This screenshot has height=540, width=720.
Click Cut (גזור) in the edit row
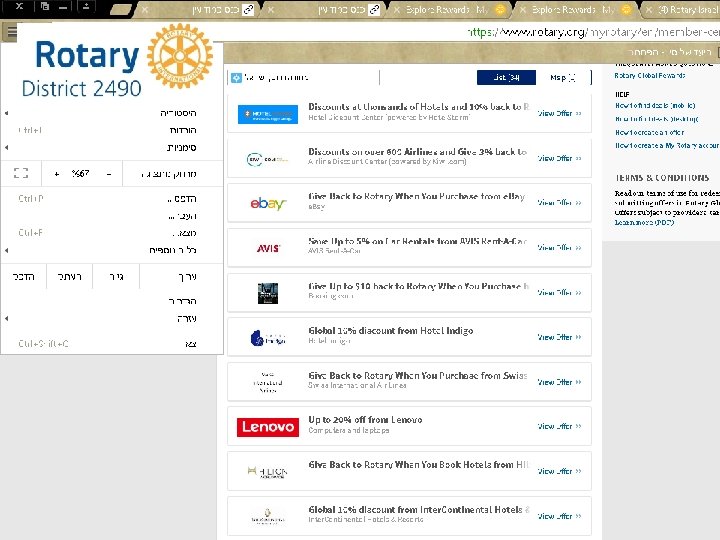coord(116,277)
